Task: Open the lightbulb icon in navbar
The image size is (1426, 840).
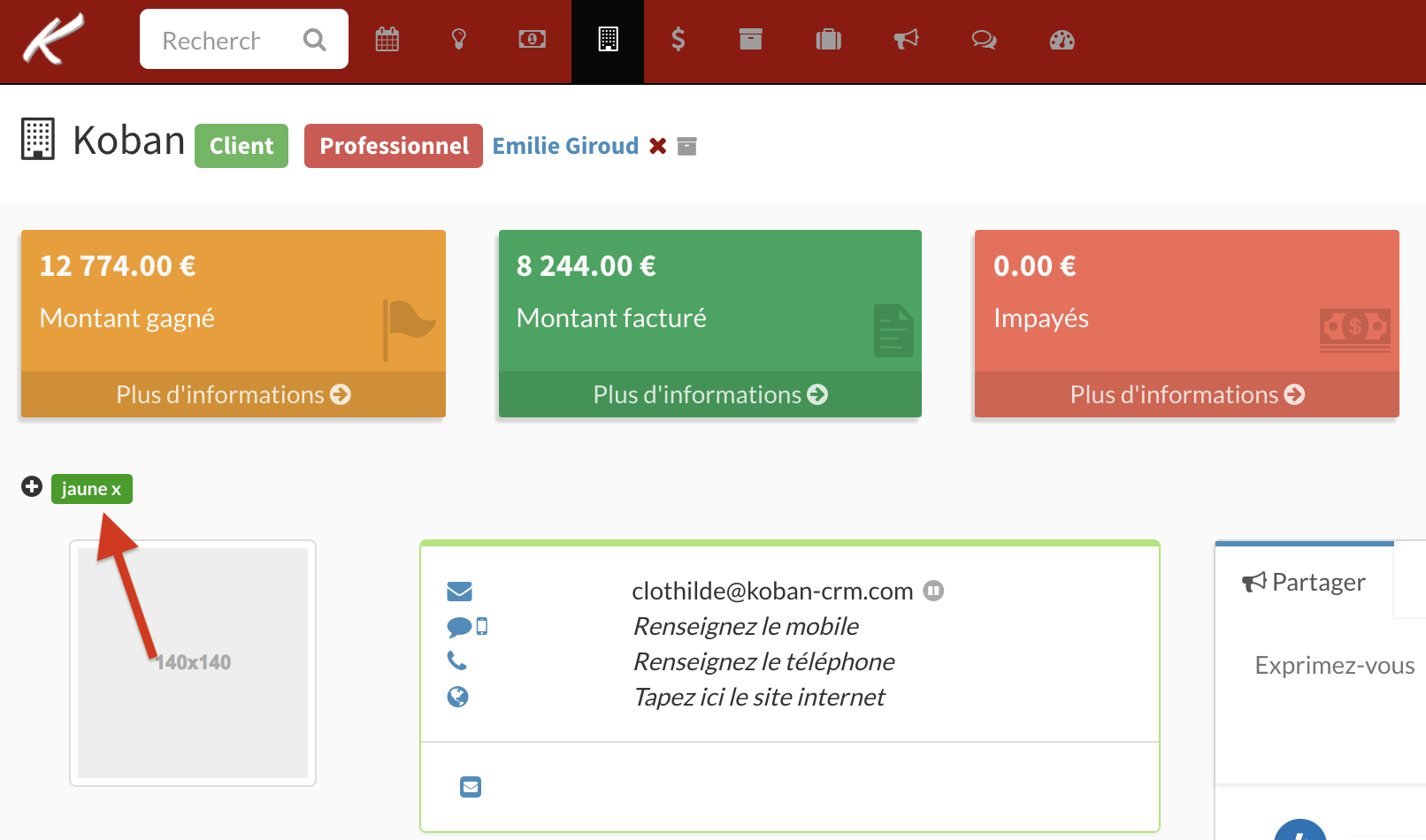Action: 459,40
